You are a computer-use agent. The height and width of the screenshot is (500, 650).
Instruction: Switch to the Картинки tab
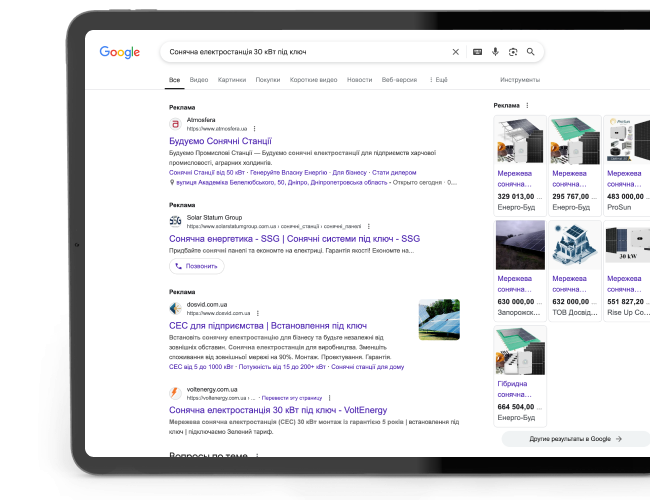[232, 80]
